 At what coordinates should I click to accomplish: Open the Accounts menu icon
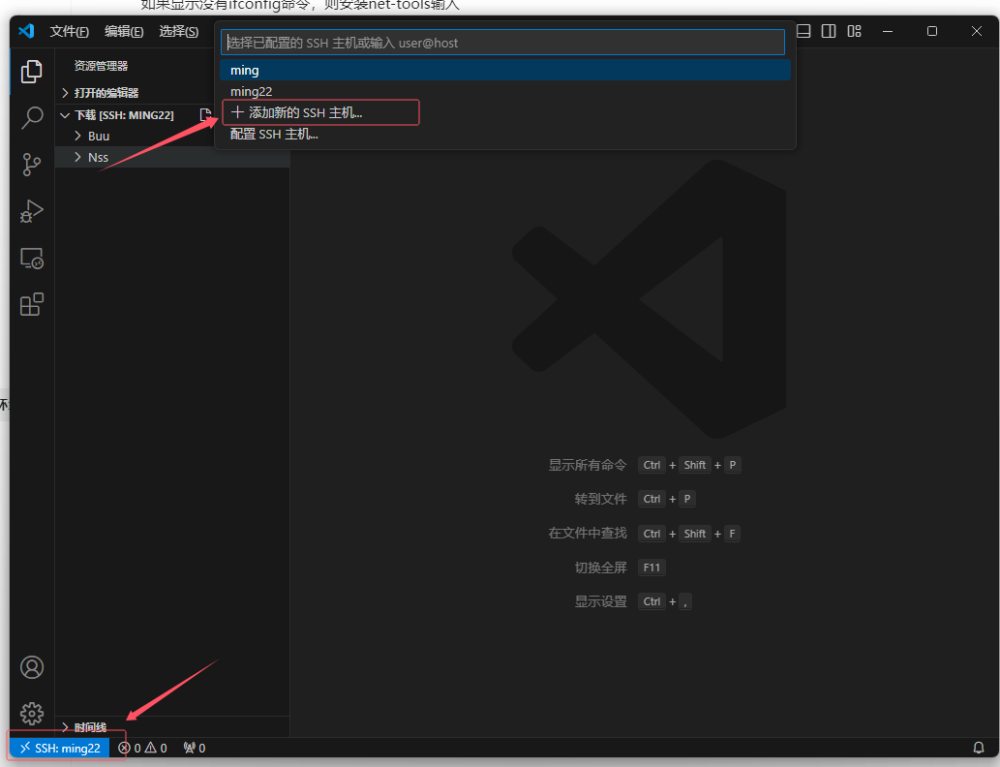tap(32, 667)
